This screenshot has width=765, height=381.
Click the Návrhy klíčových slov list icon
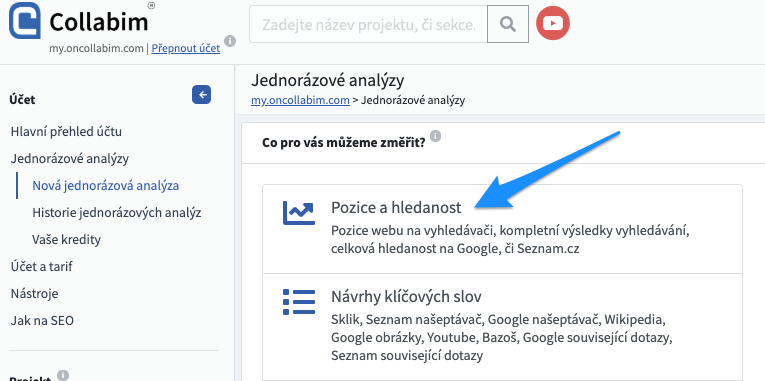[299, 302]
